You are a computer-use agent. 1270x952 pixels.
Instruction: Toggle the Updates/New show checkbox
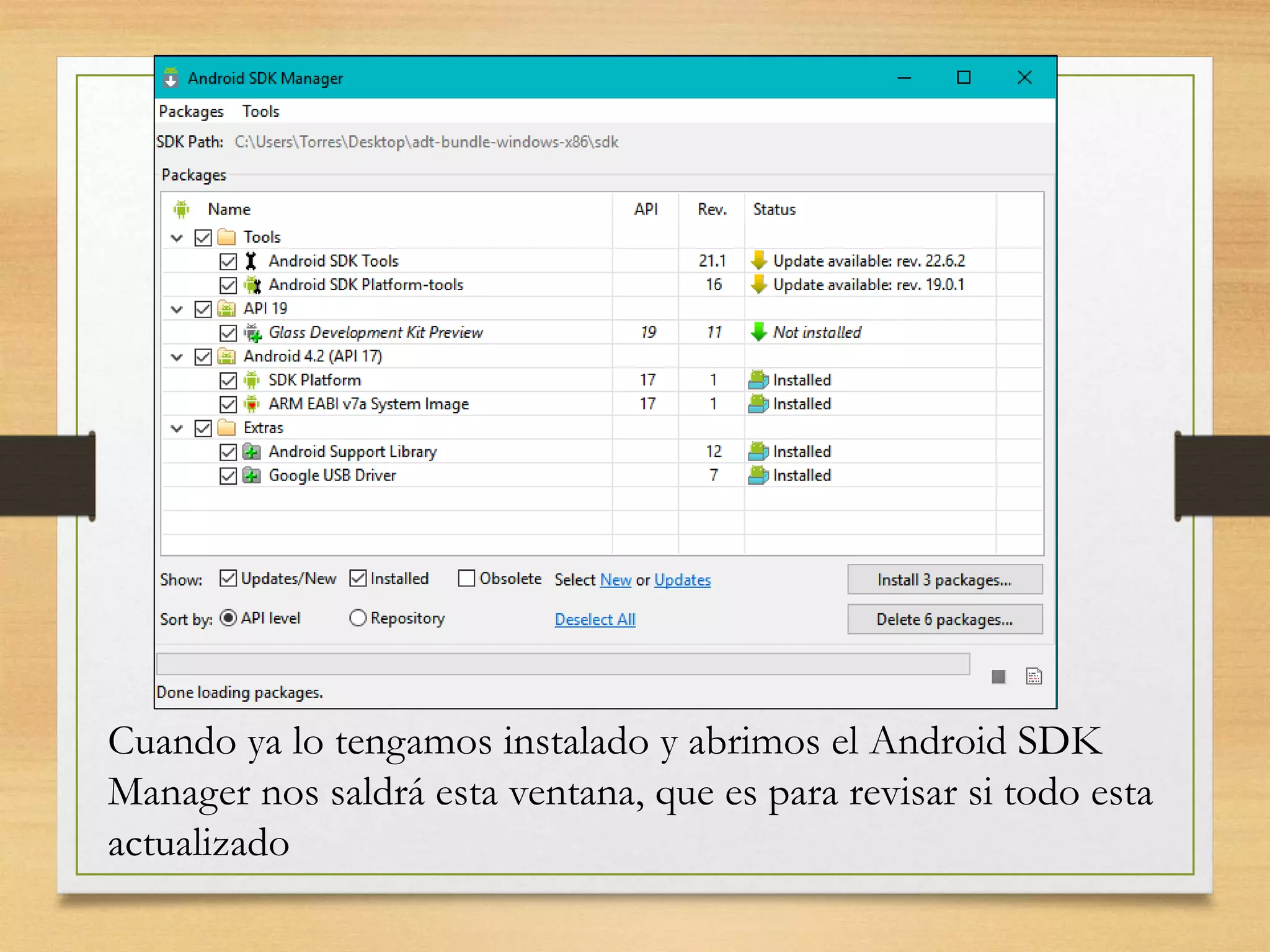pyautogui.click(x=228, y=578)
